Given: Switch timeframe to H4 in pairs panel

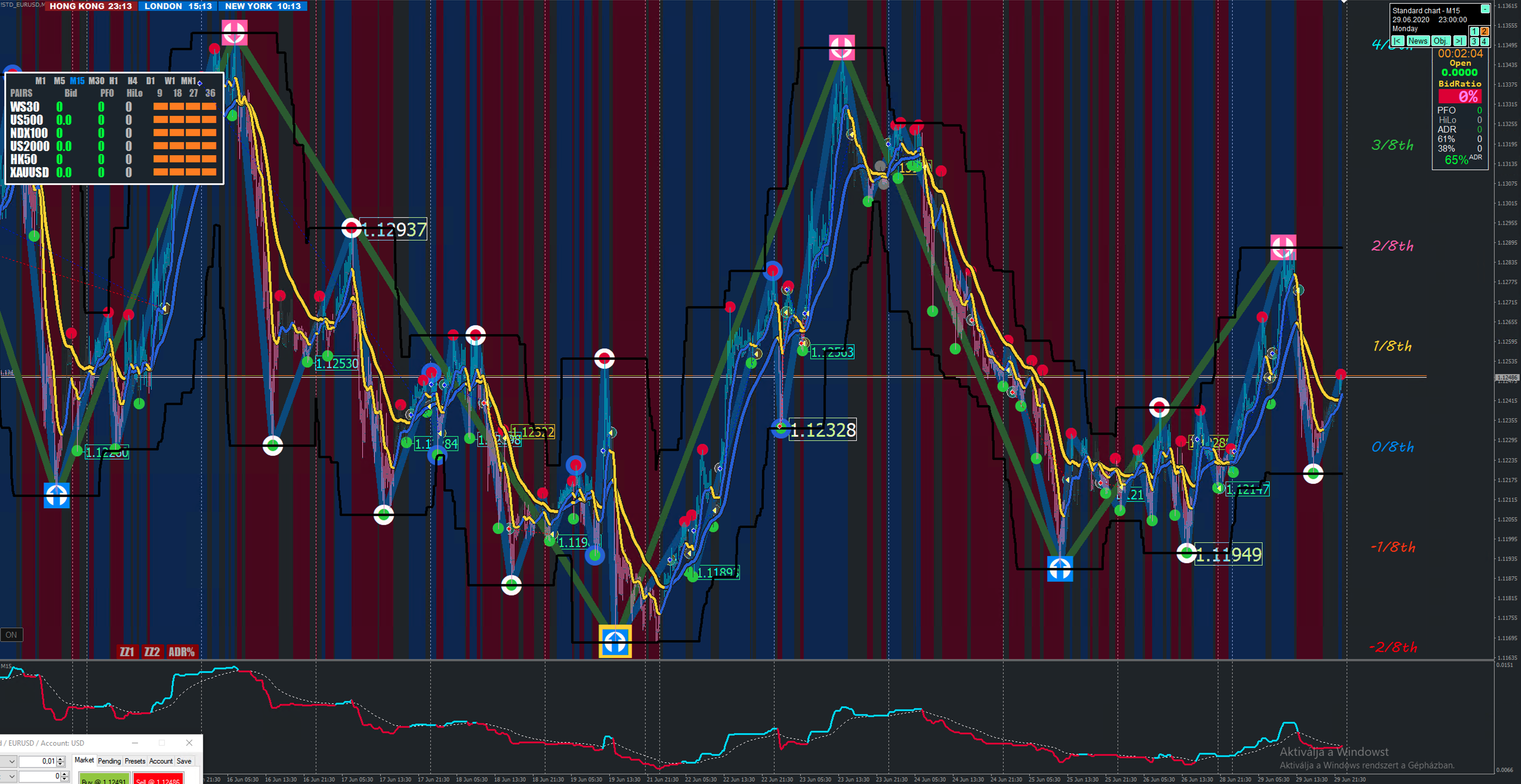Looking at the screenshot, I should pos(132,81).
